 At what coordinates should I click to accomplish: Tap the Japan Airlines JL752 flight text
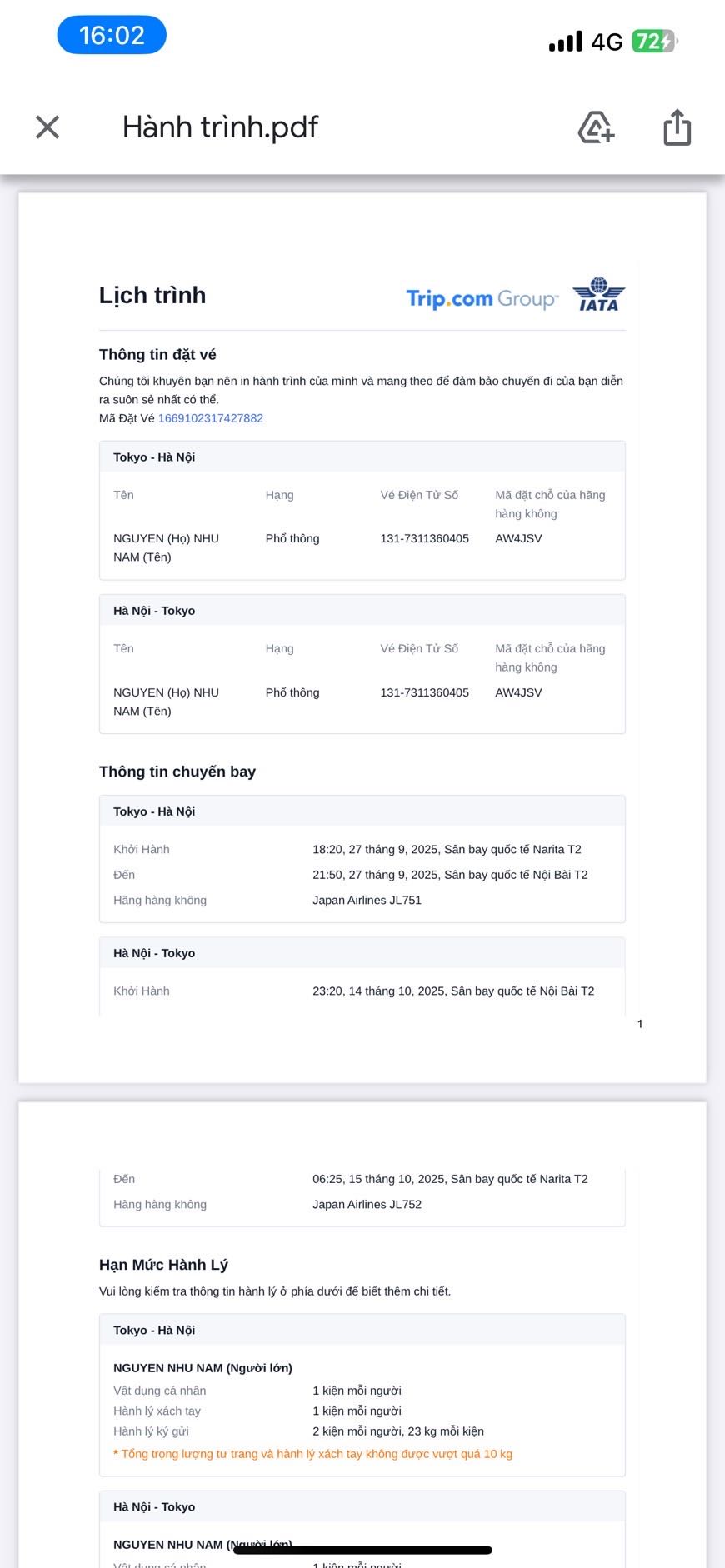click(367, 1204)
